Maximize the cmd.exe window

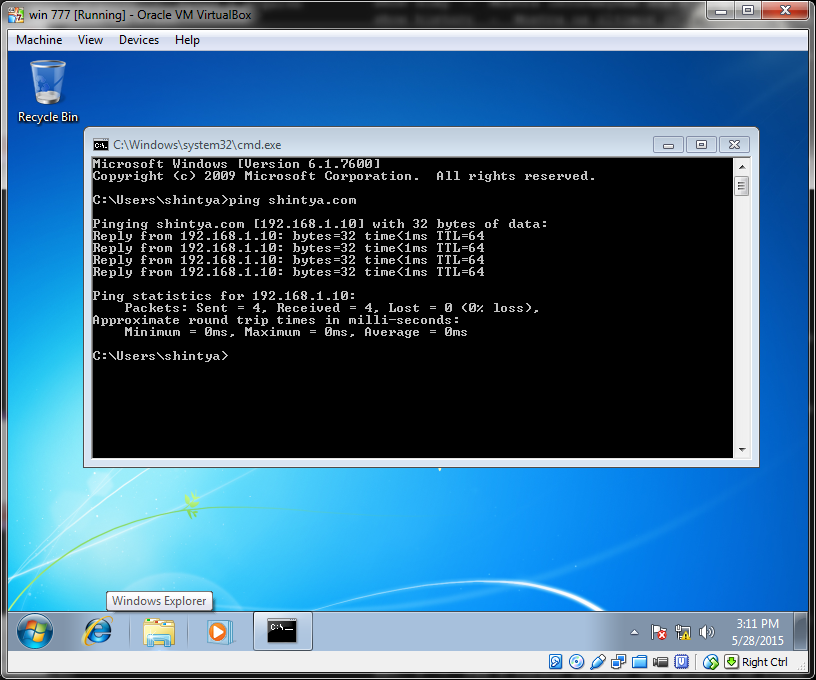pyautogui.click(x=701, y=145)
